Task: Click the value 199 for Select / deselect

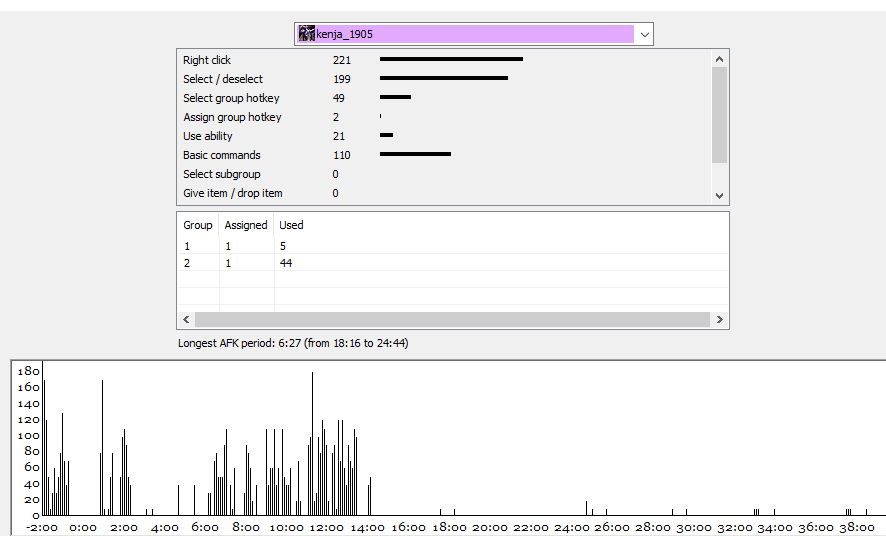Action: pos(341,79)
